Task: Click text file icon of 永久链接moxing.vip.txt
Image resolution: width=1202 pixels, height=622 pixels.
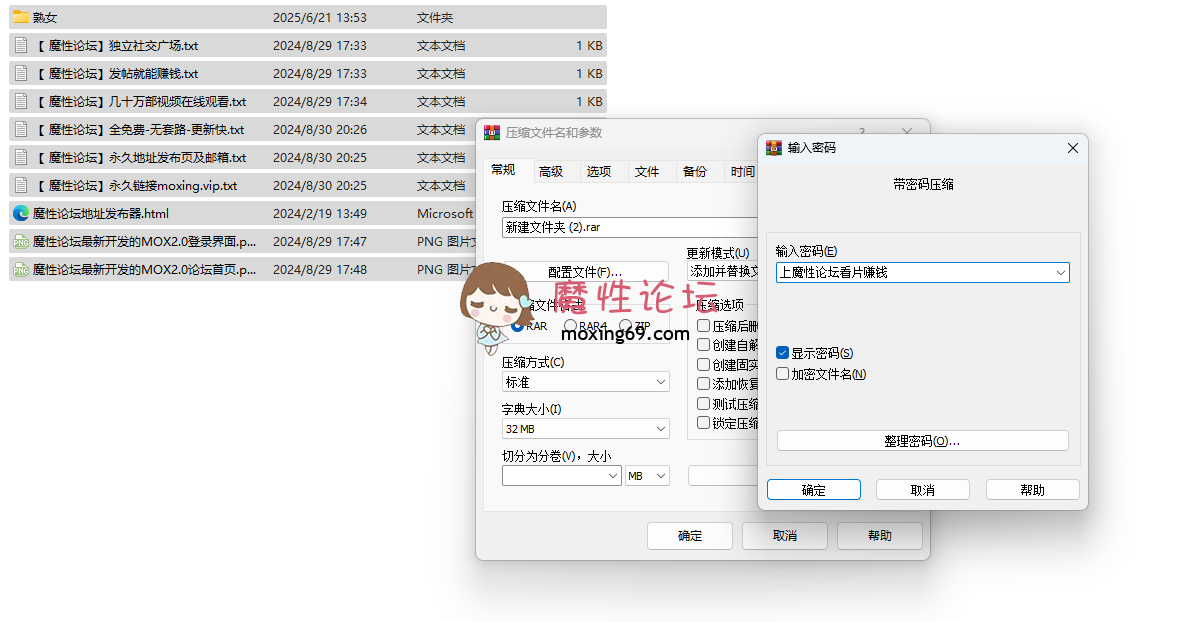Action: pos(20,185)
